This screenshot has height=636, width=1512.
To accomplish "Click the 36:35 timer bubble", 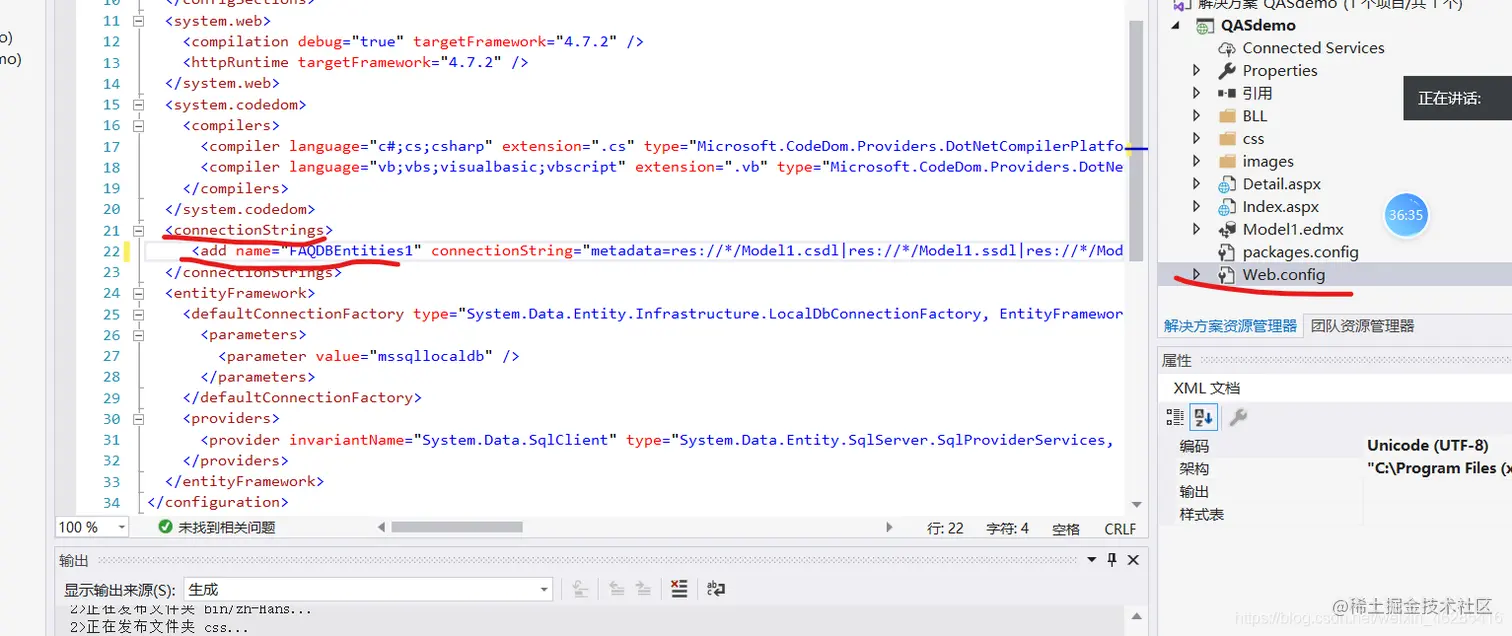I will tap(1405, 215).
